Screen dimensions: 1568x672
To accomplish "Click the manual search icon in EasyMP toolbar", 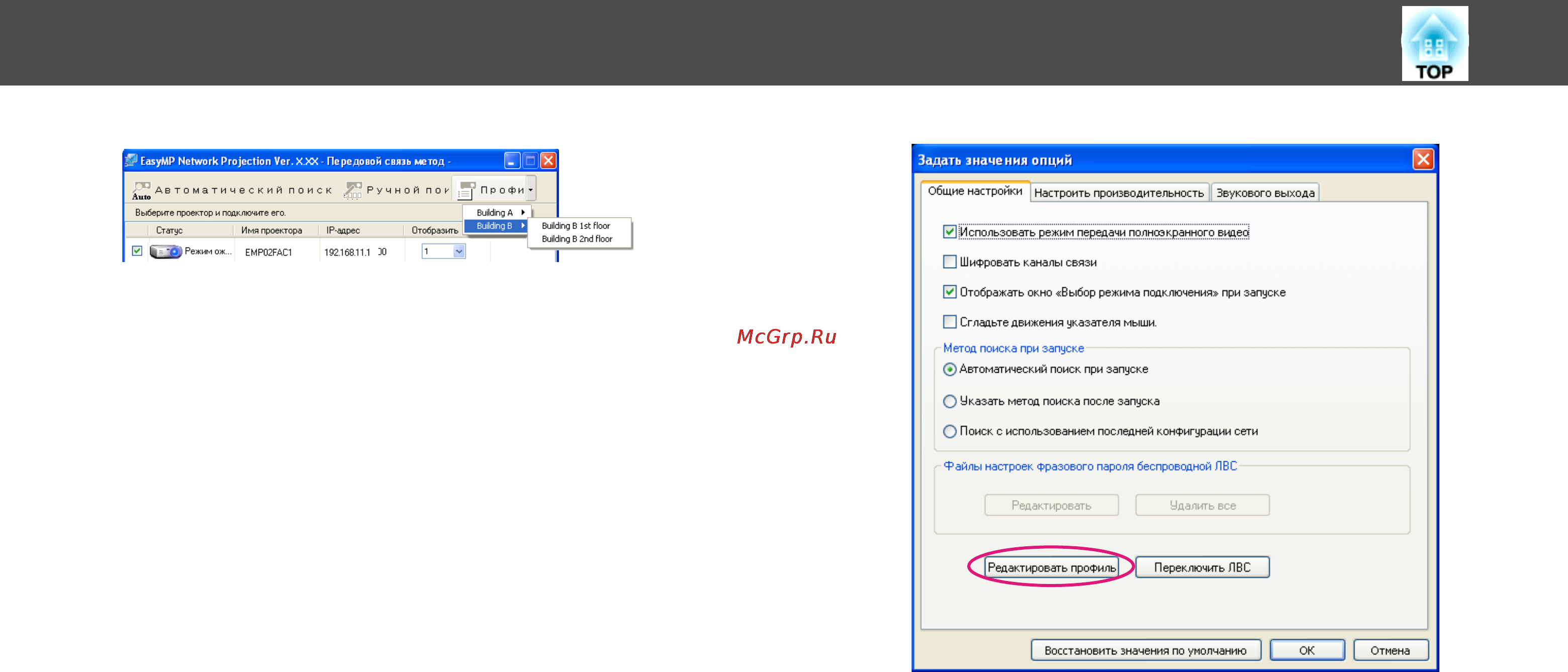I will tap(352, 190).
